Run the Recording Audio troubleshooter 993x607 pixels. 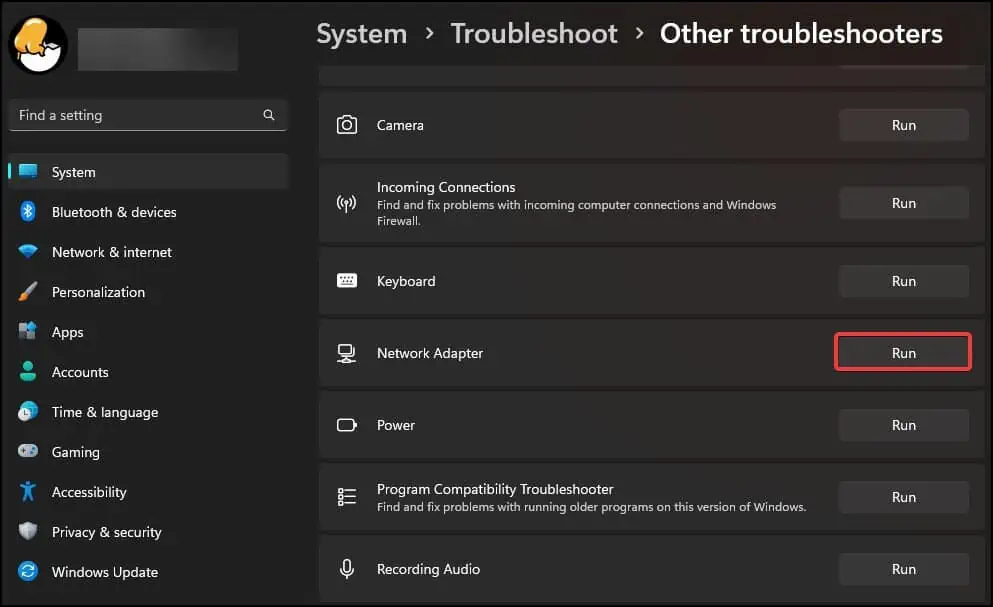click(904, 568)
